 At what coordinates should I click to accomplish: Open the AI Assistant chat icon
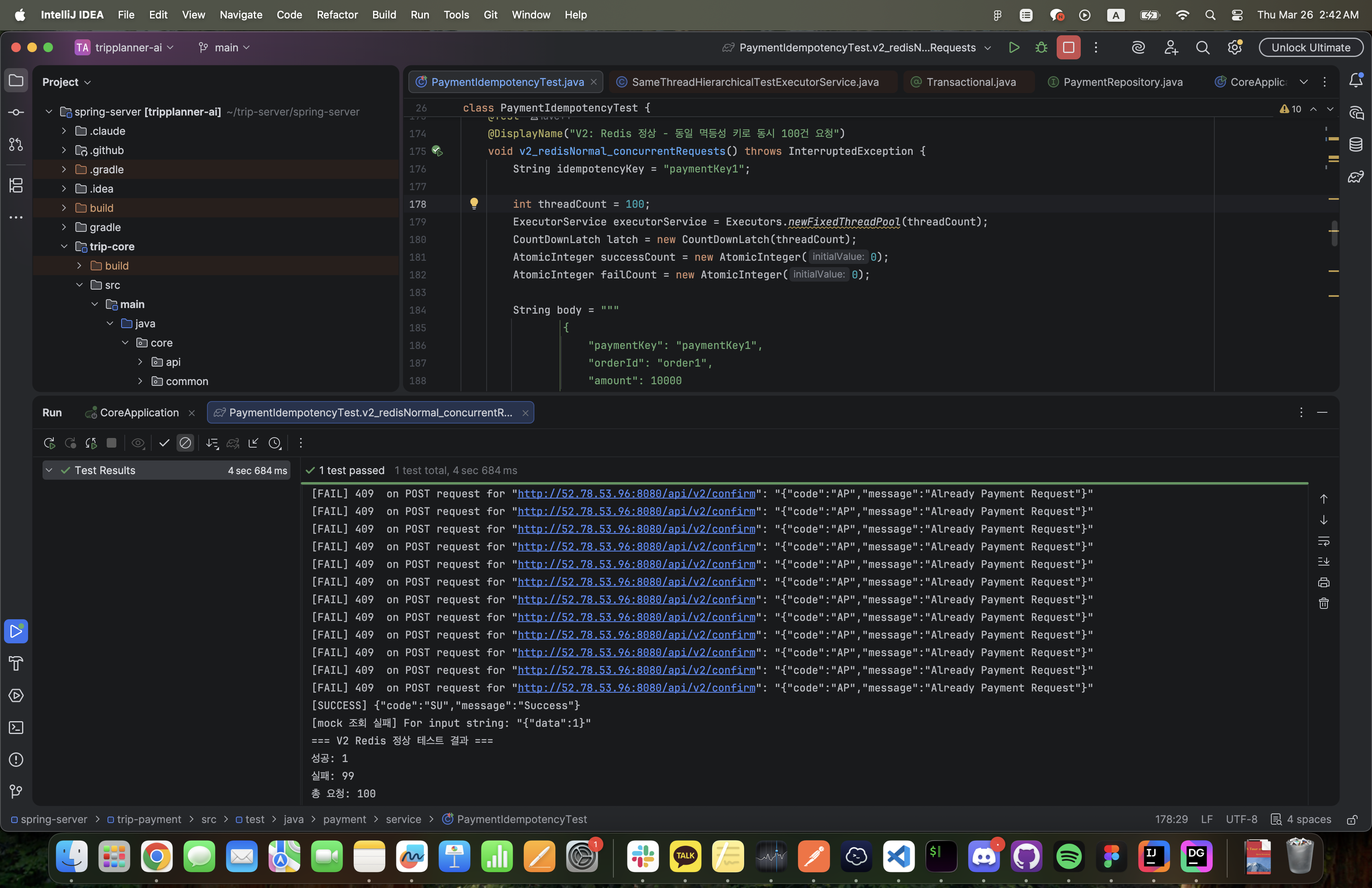(1356, 112)
